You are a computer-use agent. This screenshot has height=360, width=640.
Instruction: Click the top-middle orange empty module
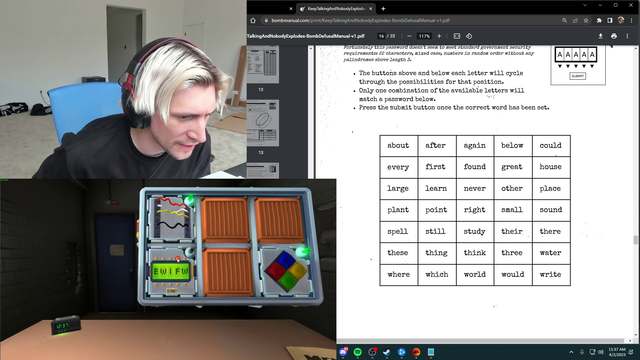coord(225,219)
